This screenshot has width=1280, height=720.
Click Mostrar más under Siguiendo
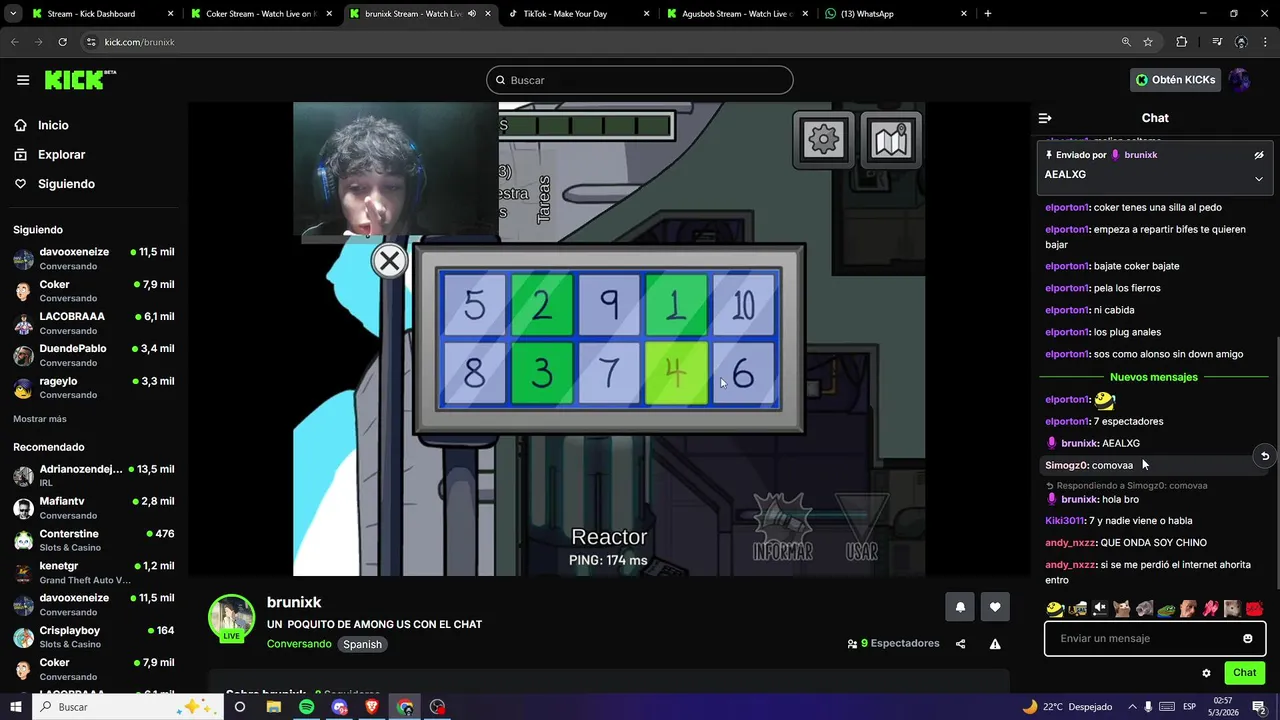40,419
